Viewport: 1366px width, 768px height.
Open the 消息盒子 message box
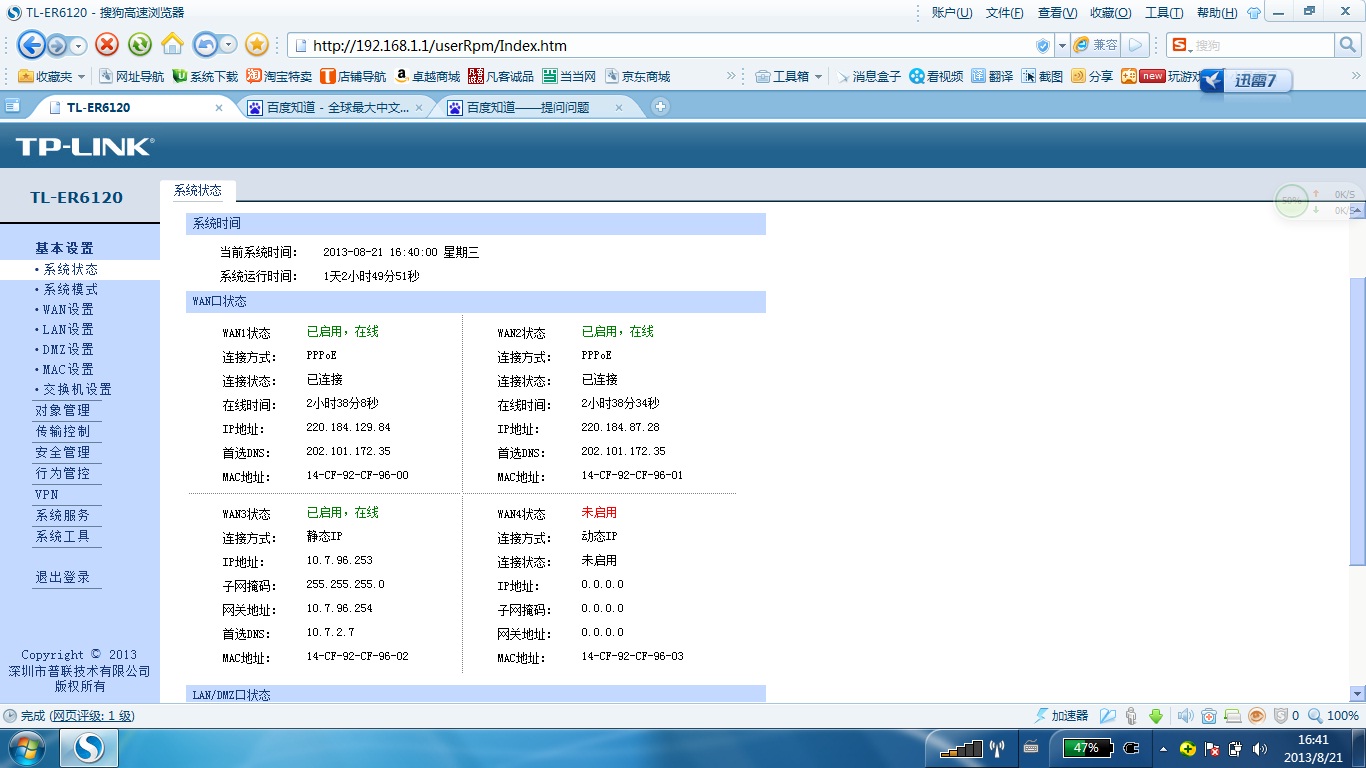coord(869,76)
